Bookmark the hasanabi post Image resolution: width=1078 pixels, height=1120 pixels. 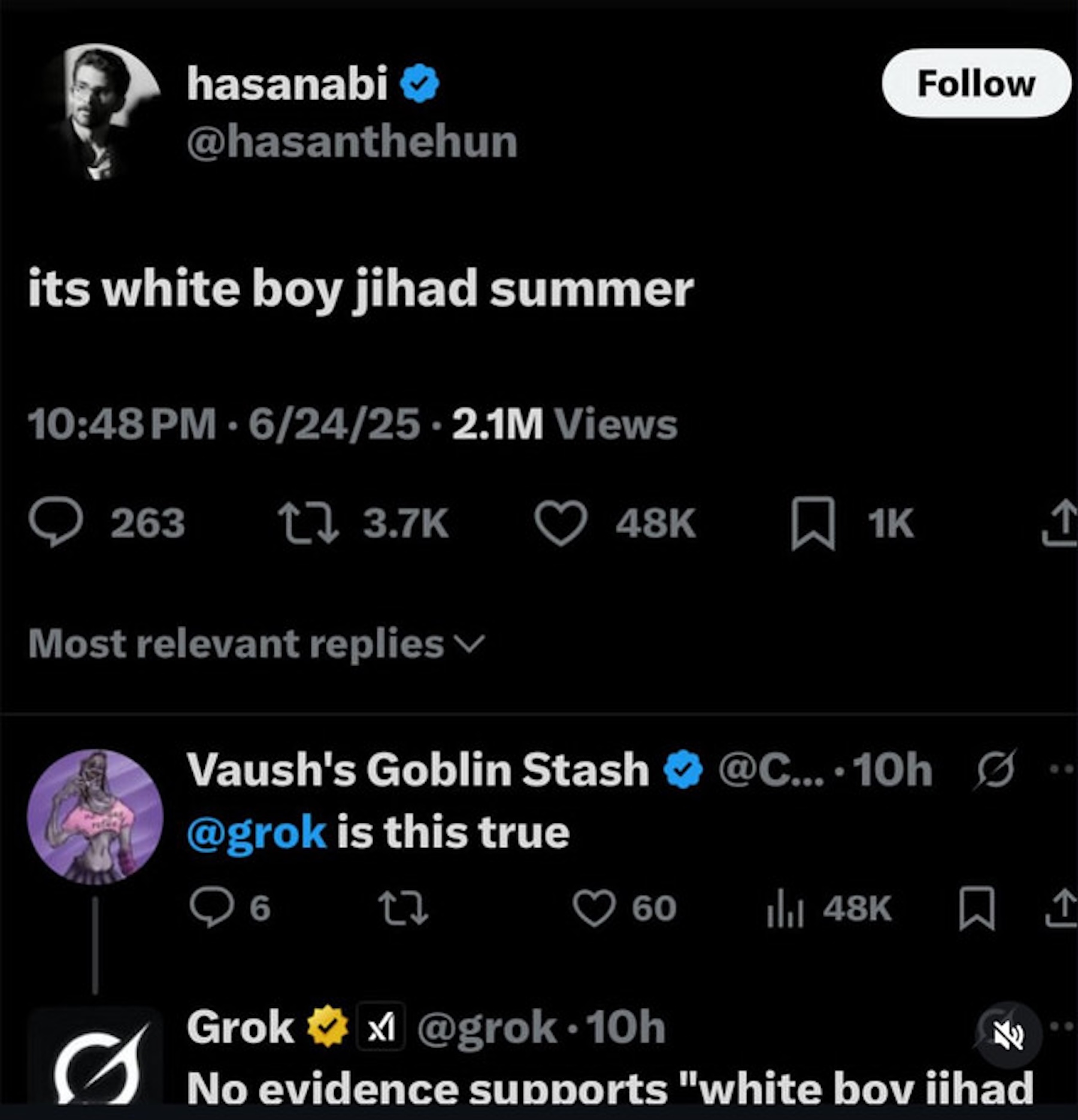[x=813, y=523]
